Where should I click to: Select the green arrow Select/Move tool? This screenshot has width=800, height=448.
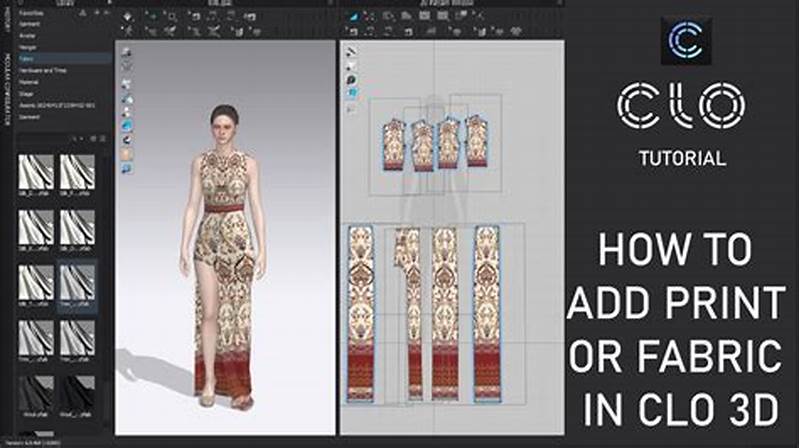[152, 17]
